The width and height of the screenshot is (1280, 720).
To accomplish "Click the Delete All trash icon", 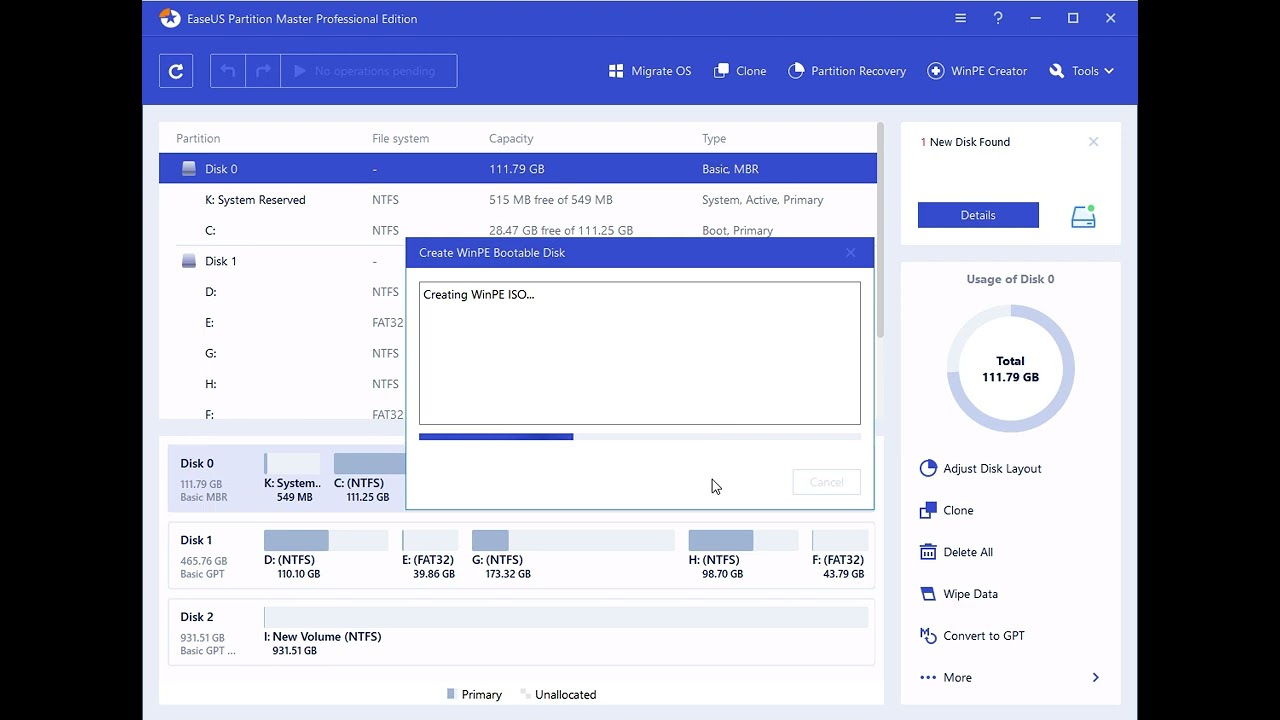I will [928, 552].
